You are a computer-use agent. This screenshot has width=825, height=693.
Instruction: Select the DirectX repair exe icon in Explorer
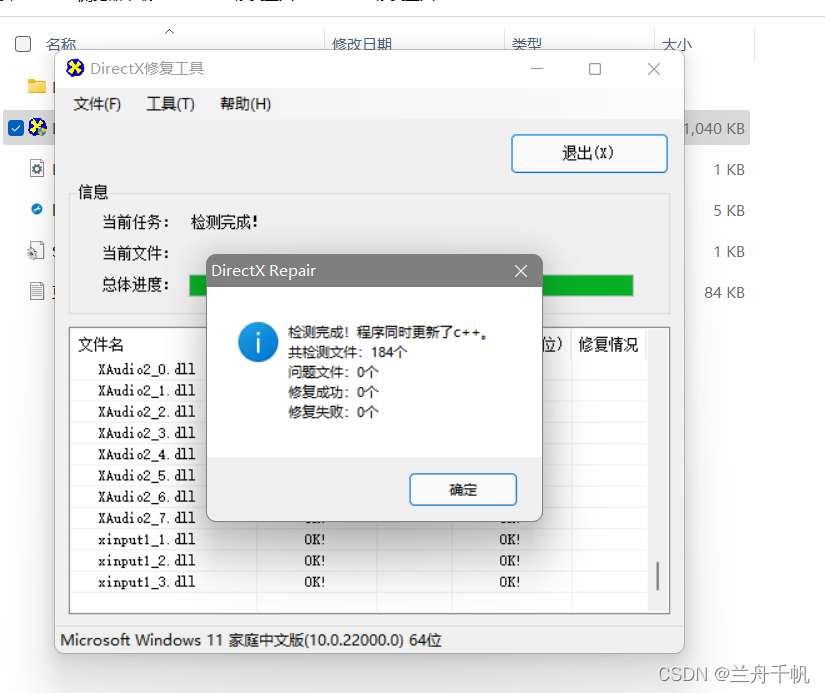[37, 127]
